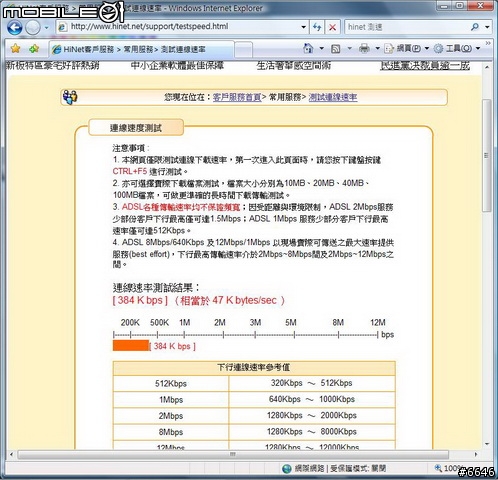Click the browser Forward arrow button

33,27
